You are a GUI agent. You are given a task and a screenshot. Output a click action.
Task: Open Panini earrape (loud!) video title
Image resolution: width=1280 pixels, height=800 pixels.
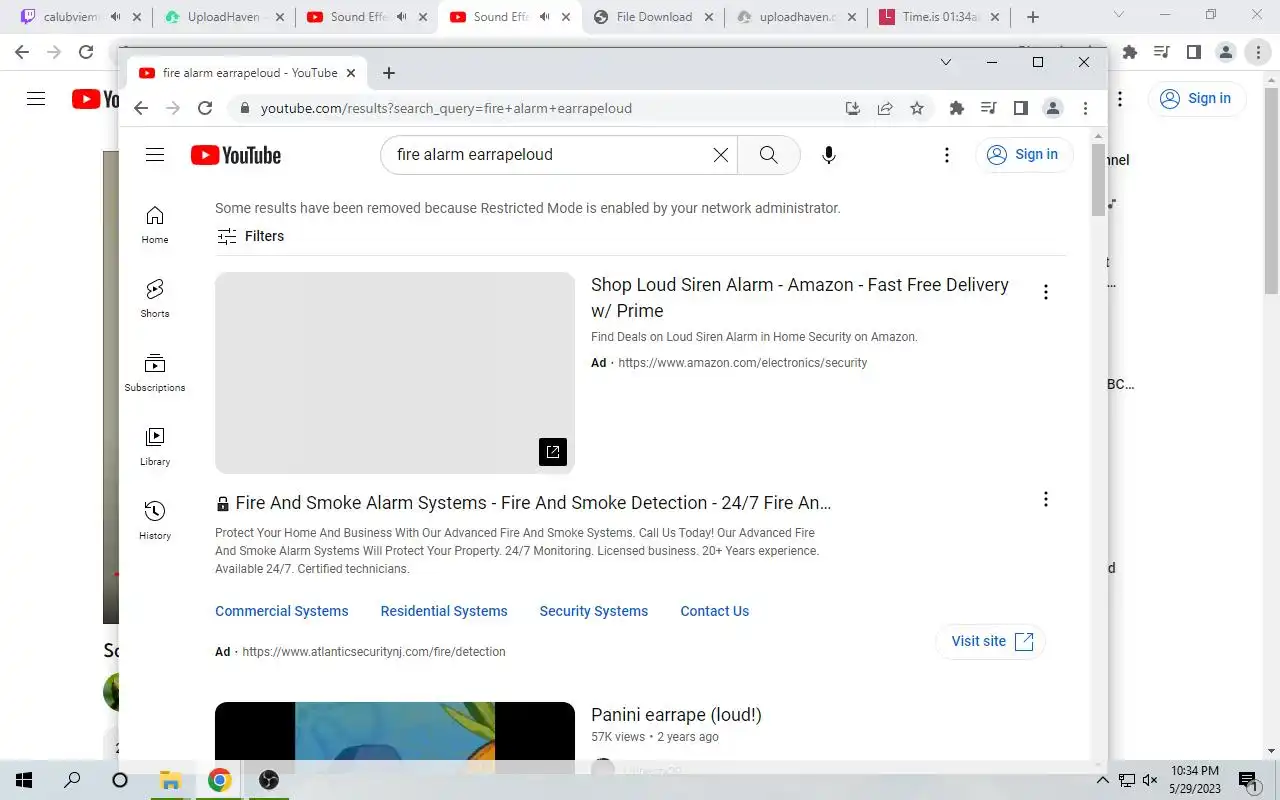(x=676, y=715)
